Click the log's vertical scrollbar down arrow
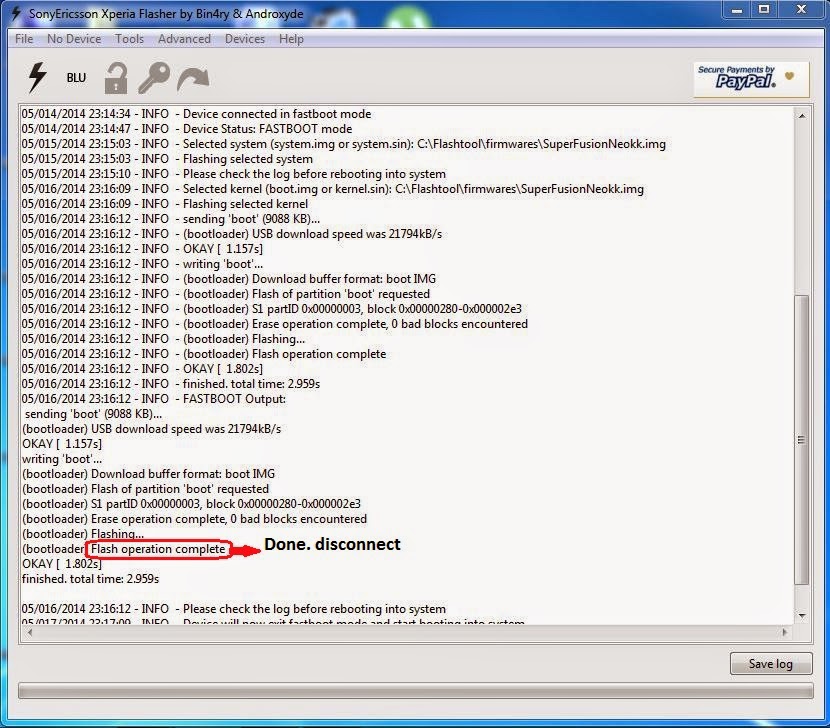 point(802,616)
